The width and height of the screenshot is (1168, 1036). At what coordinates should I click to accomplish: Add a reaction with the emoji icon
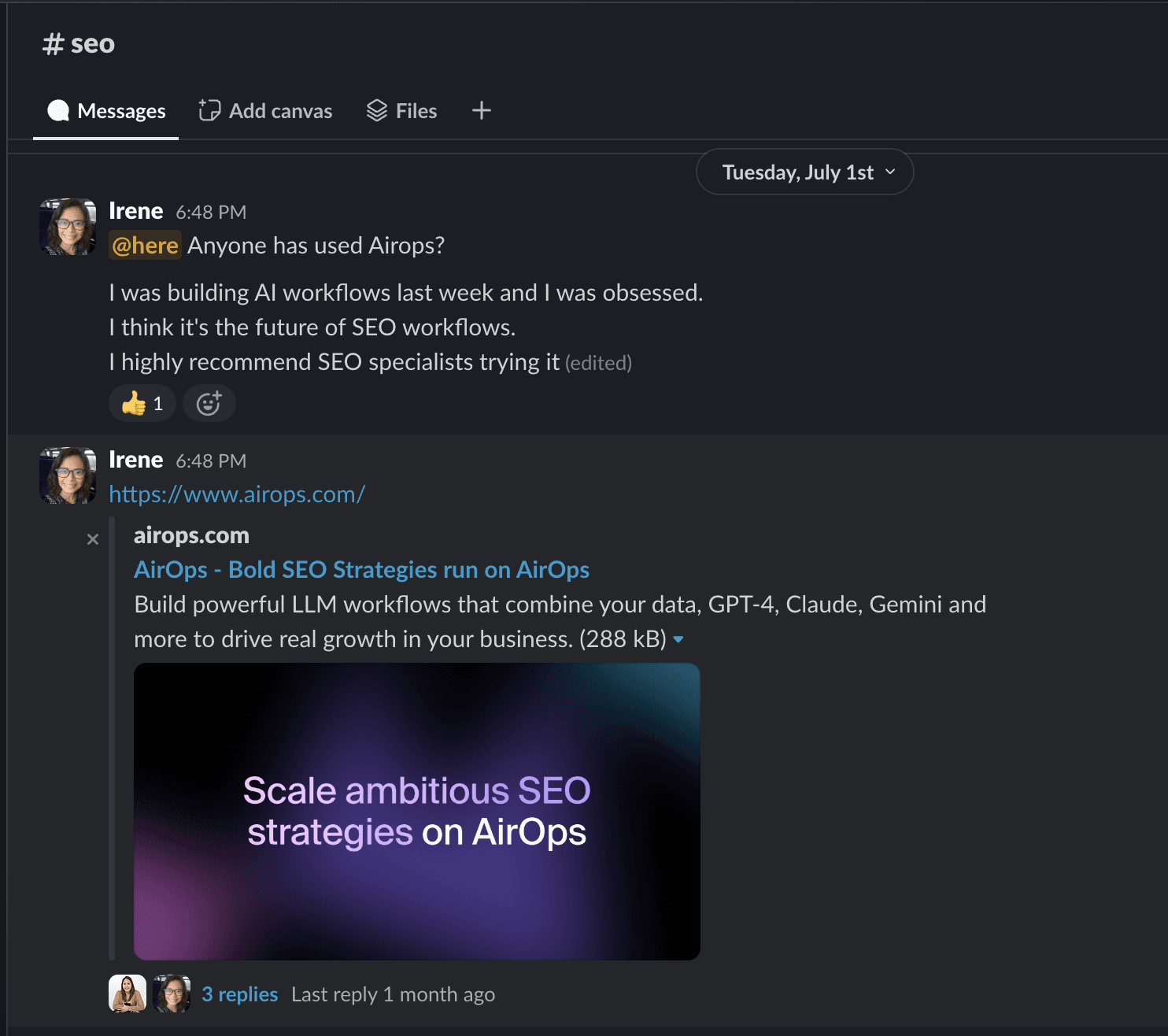point(209,404)
